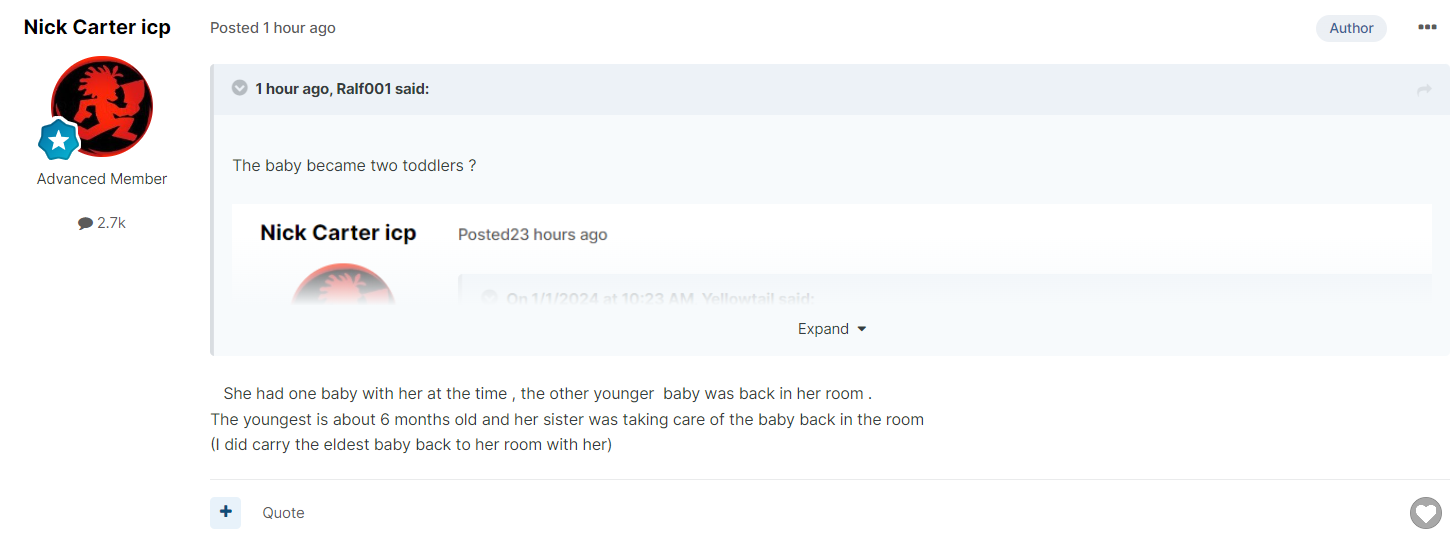The image size is (1455, 541).
Task: Open the Nick Carter icp profile name at top left
Action: 97,27
